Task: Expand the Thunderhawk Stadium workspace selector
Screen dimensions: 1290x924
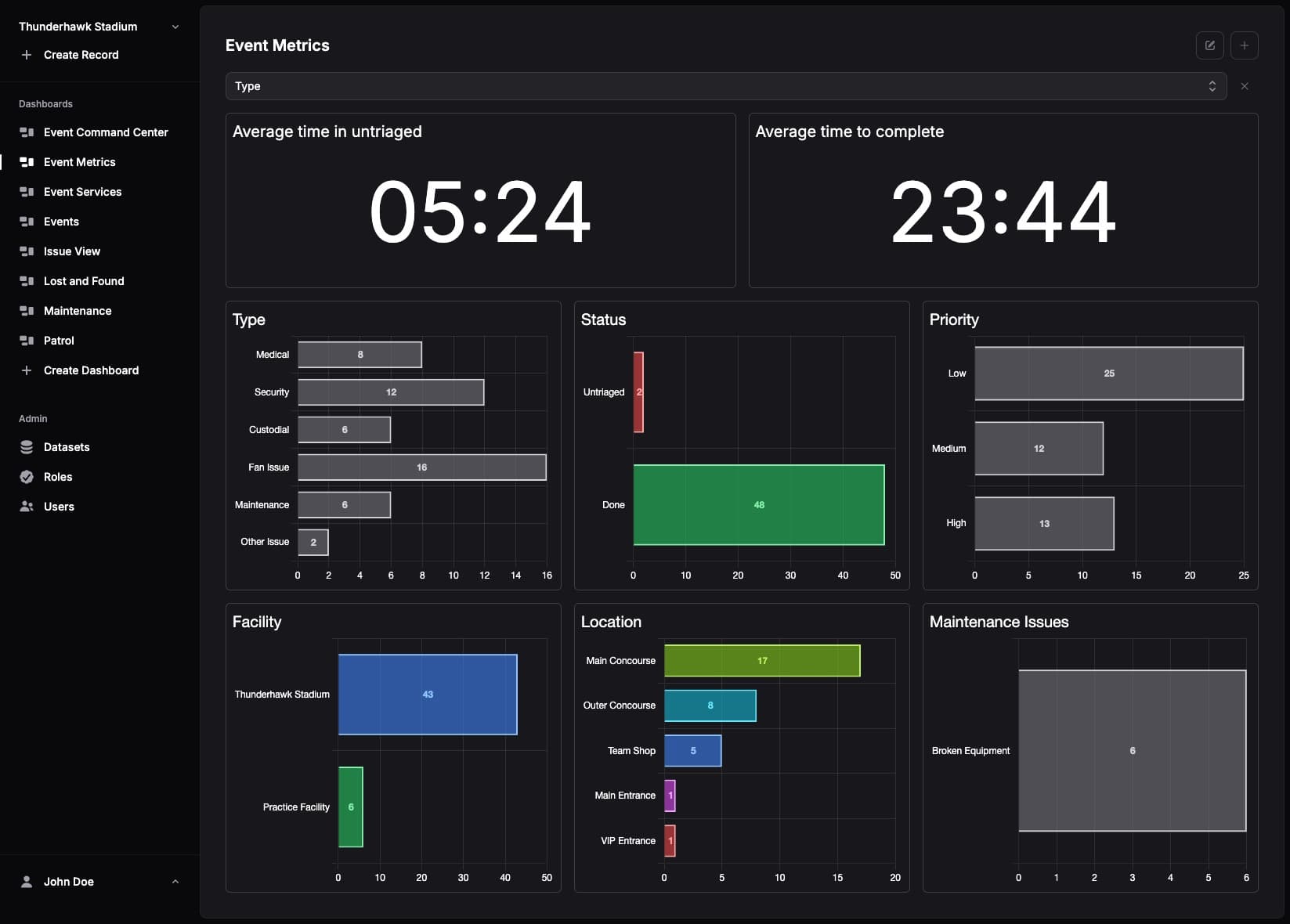Action: tap(175, 27)
